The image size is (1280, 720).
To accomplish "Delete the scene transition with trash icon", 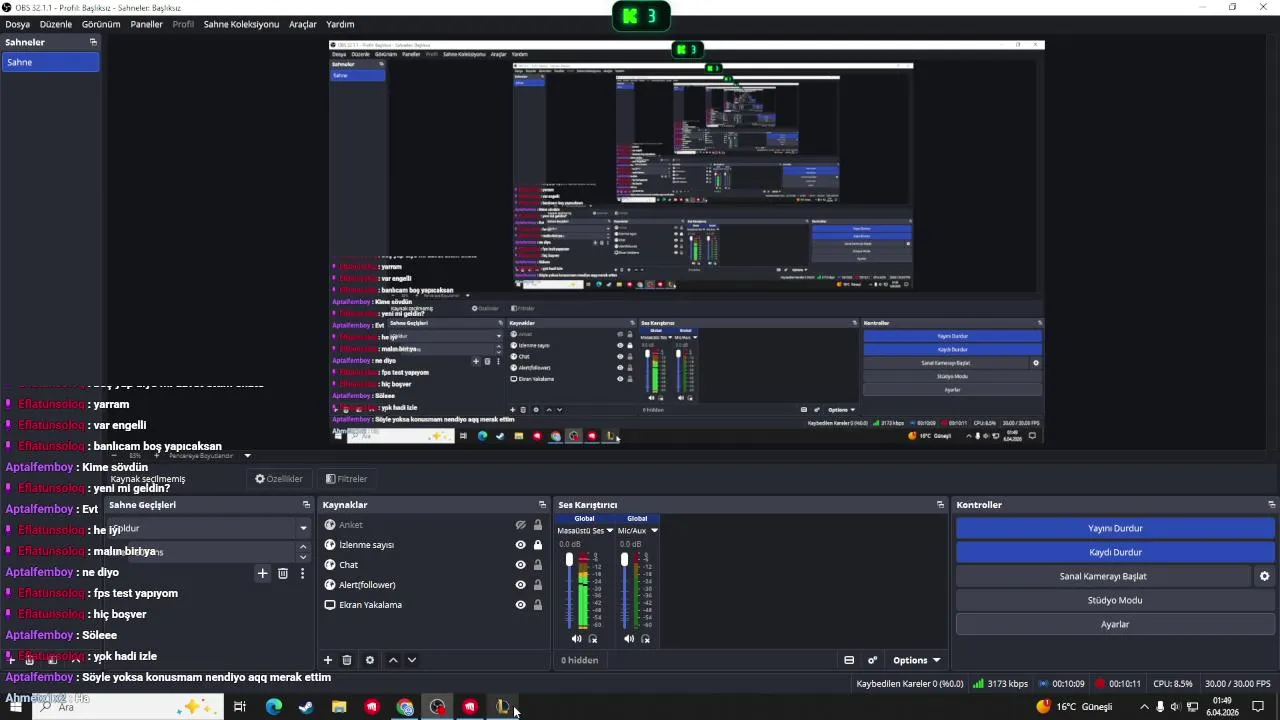I will point(283,573).
